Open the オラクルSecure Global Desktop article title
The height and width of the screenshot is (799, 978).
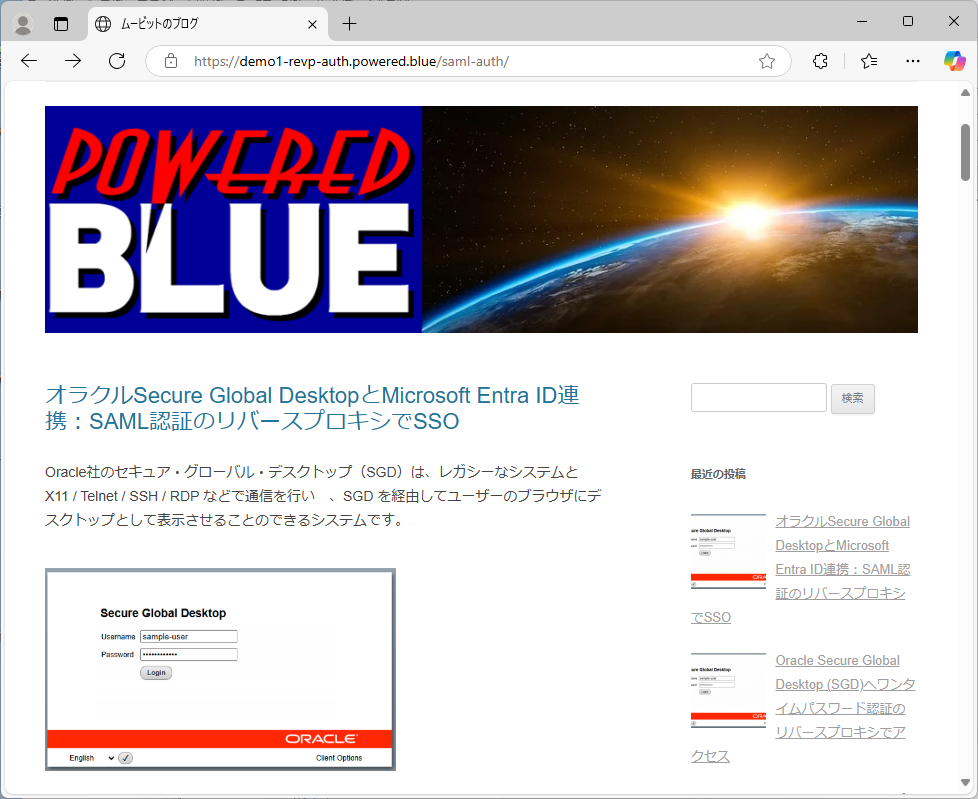312,408
